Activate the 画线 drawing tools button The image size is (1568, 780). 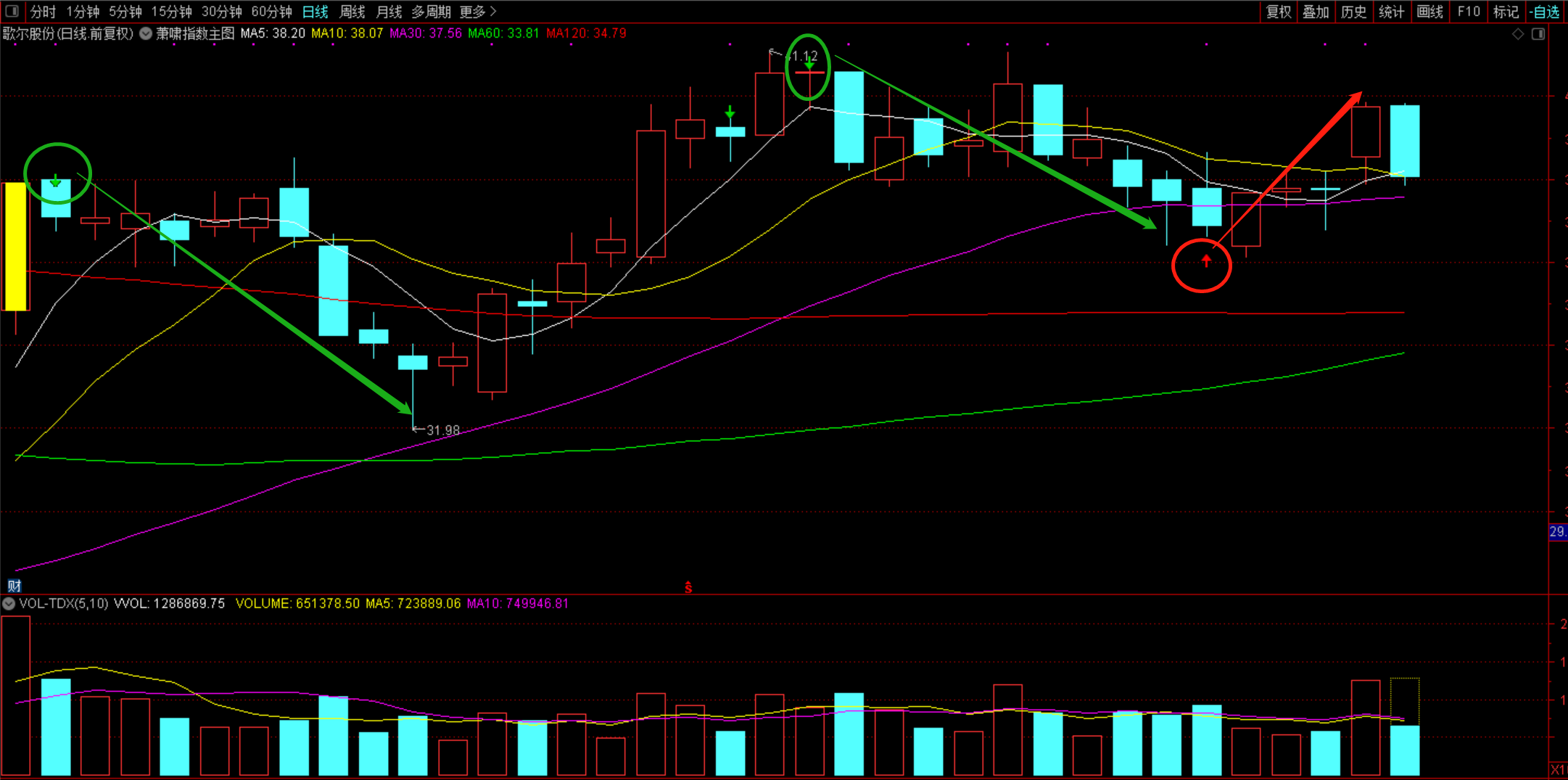tap(1429, 12)
